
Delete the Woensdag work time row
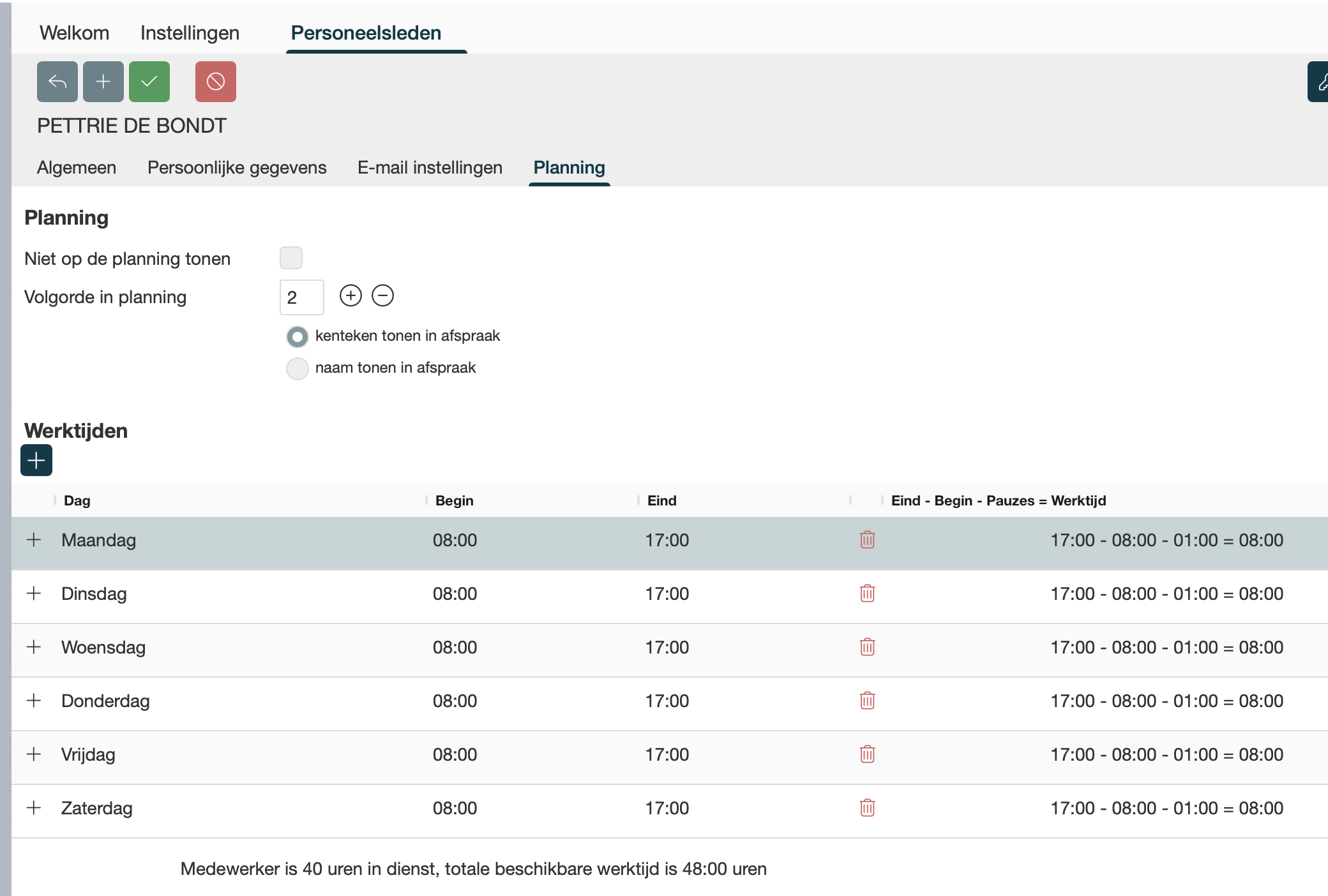coord(867,647)
